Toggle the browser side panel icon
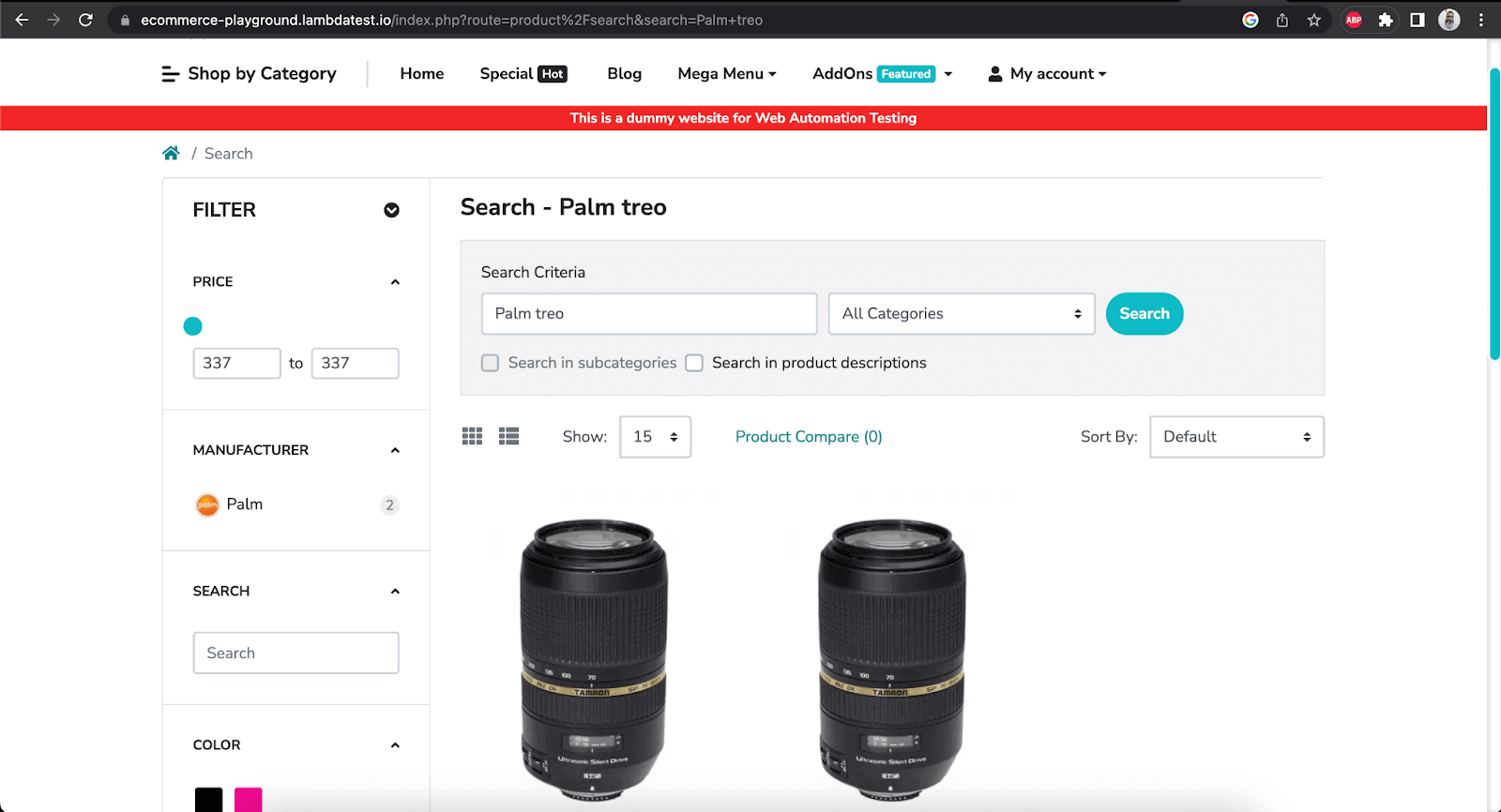 tap(1418, 20)
